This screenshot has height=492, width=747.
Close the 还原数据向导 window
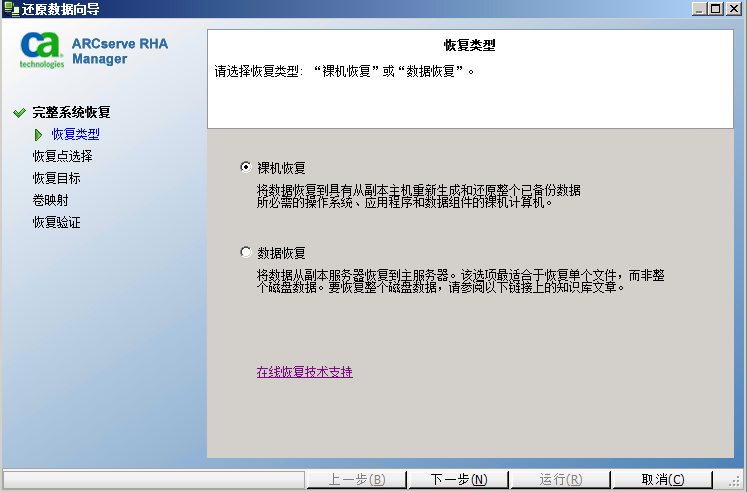tap(734, 9)
